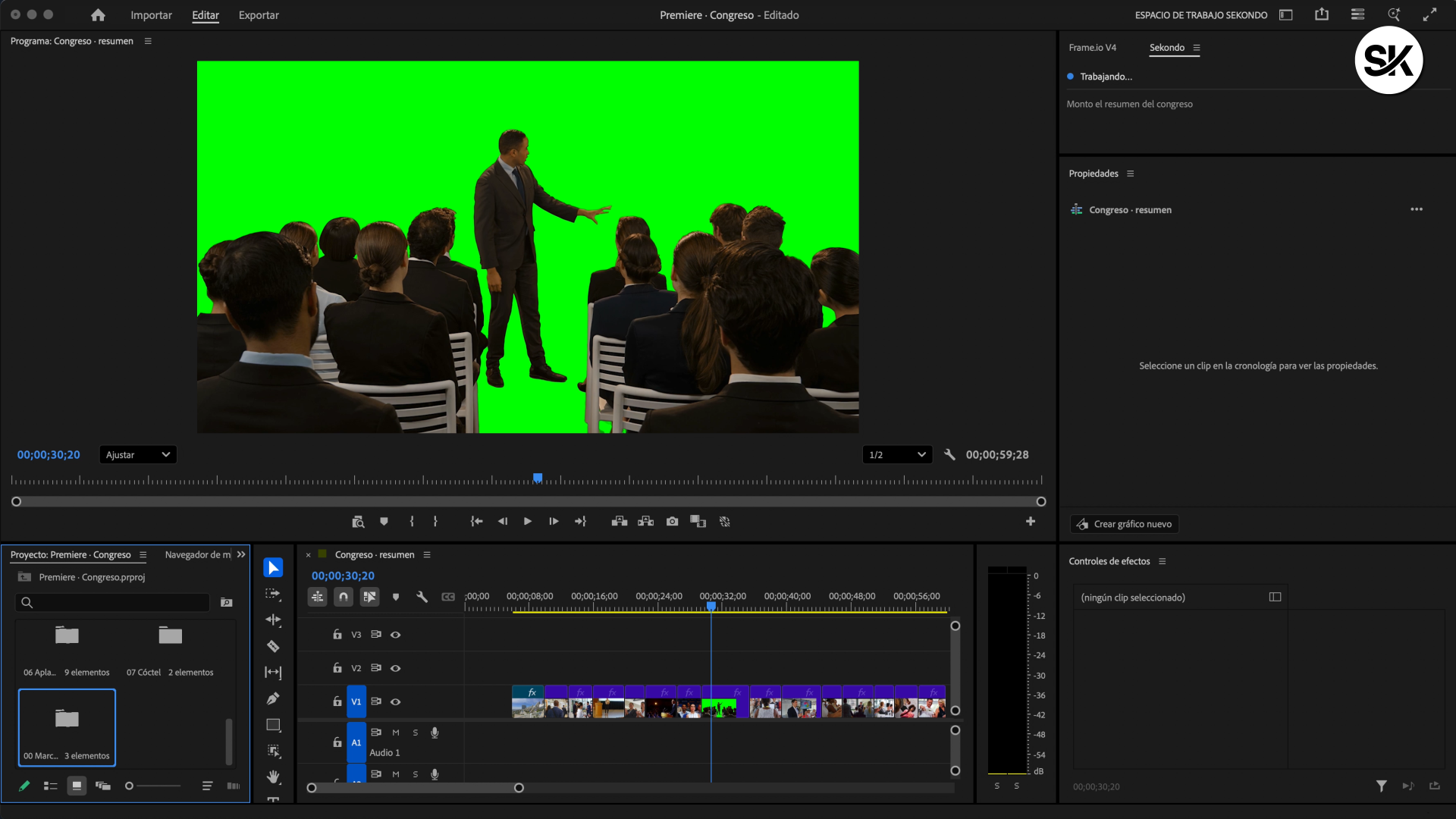The height and width of the screenshot is (819, 1456).
Task: Filter effects with funnel icon
Action: [x=1382, y=786]
